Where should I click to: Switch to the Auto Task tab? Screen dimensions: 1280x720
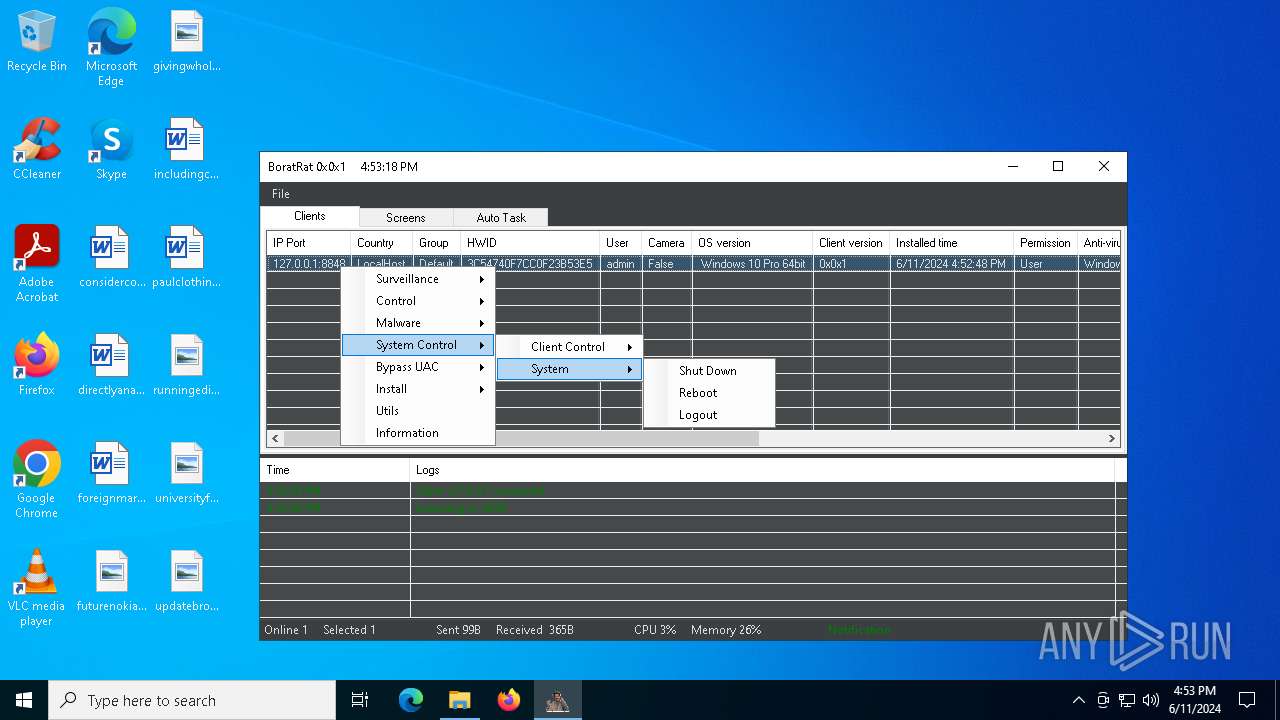click(x=501, y=217)
